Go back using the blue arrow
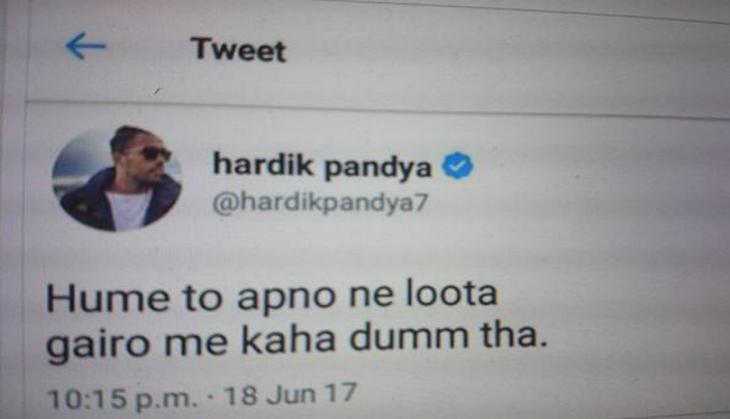Image resolution: width=730 pixels, height=419 pixels. 86,46
